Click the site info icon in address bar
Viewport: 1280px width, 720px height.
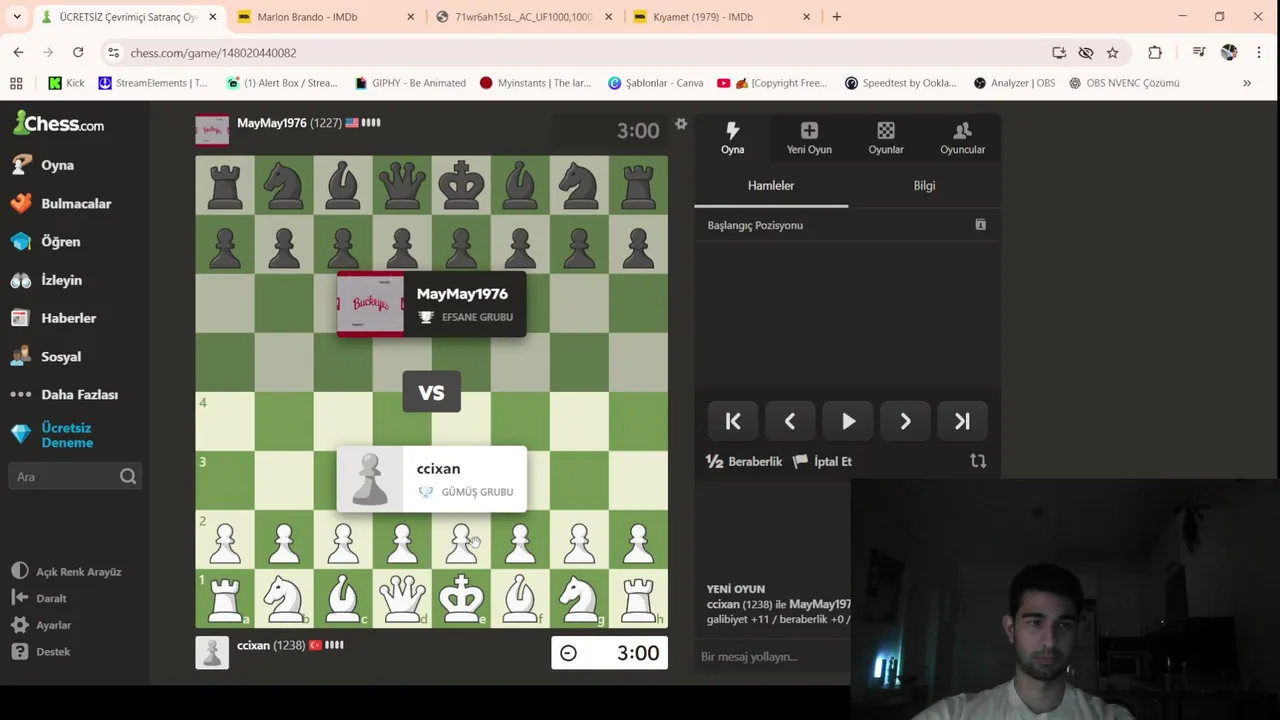tap(113, 52)
